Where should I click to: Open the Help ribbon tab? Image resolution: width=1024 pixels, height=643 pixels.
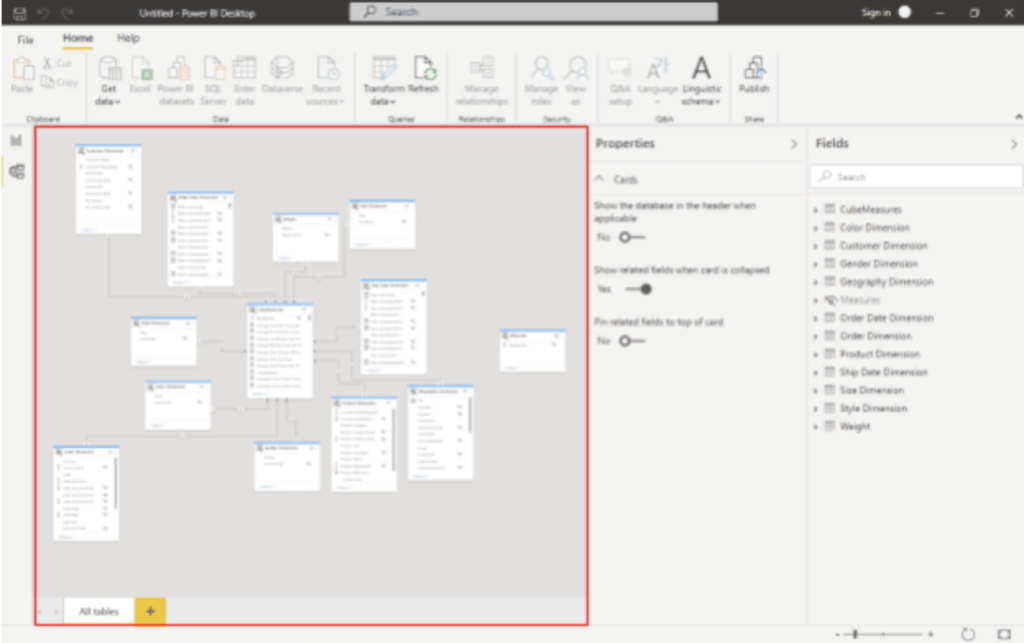129,39
